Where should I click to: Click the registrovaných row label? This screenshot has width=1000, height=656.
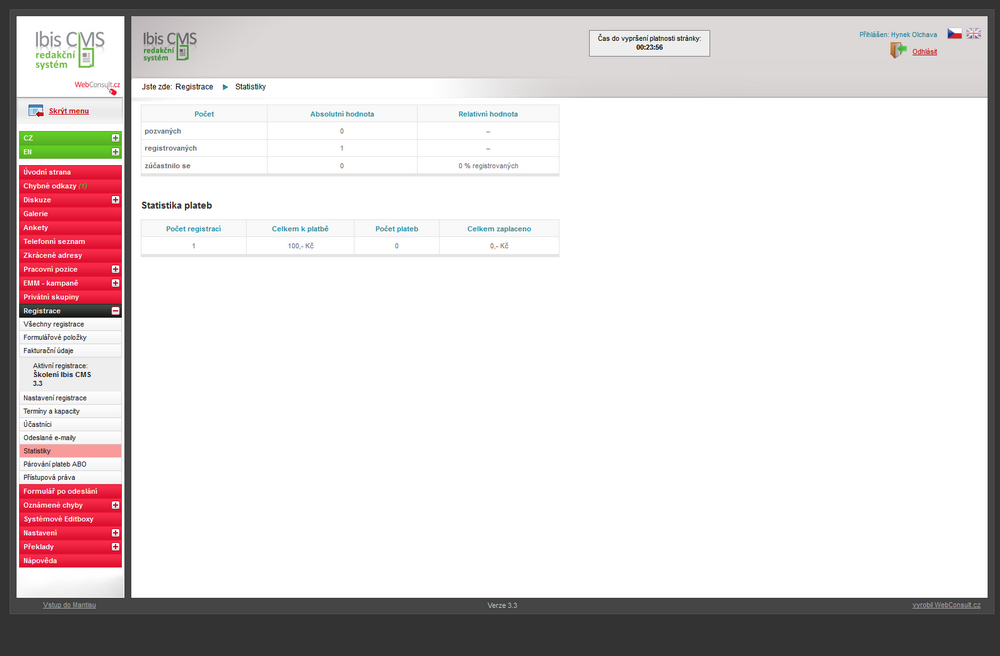tap(170, 148)
